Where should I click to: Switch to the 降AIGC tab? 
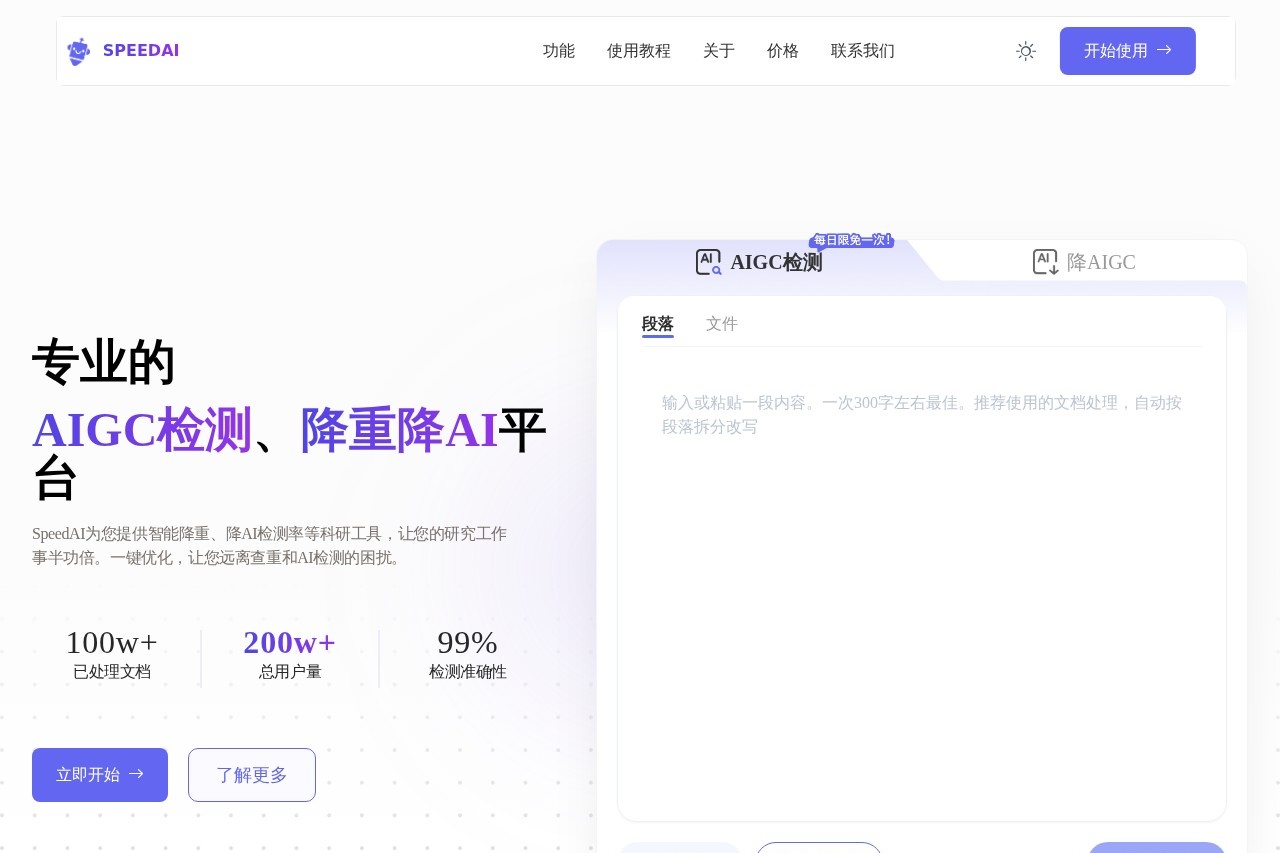1084,261
